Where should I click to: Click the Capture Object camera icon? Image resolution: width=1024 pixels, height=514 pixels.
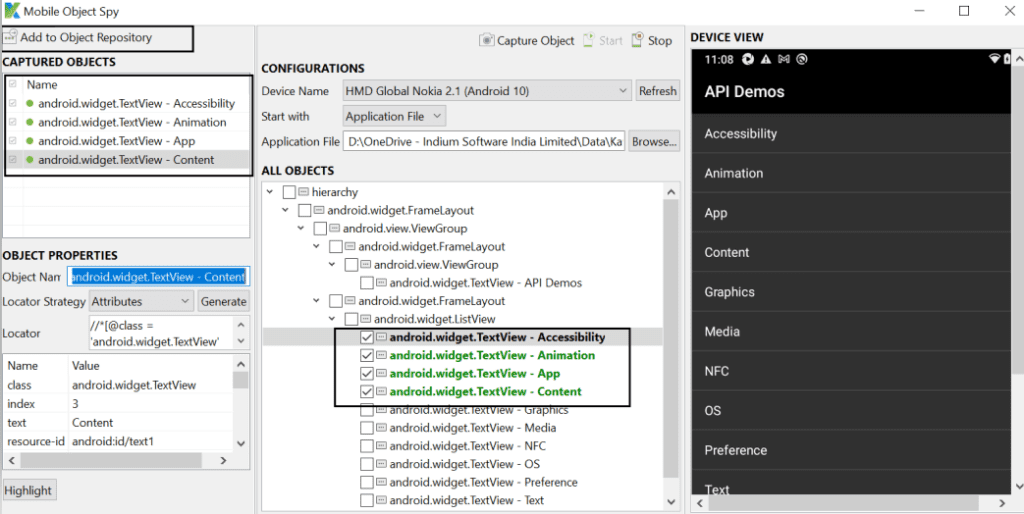(487, 41)
